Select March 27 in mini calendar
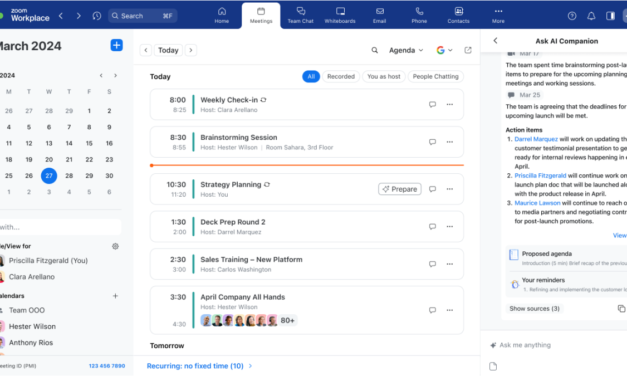 (49, 176)
